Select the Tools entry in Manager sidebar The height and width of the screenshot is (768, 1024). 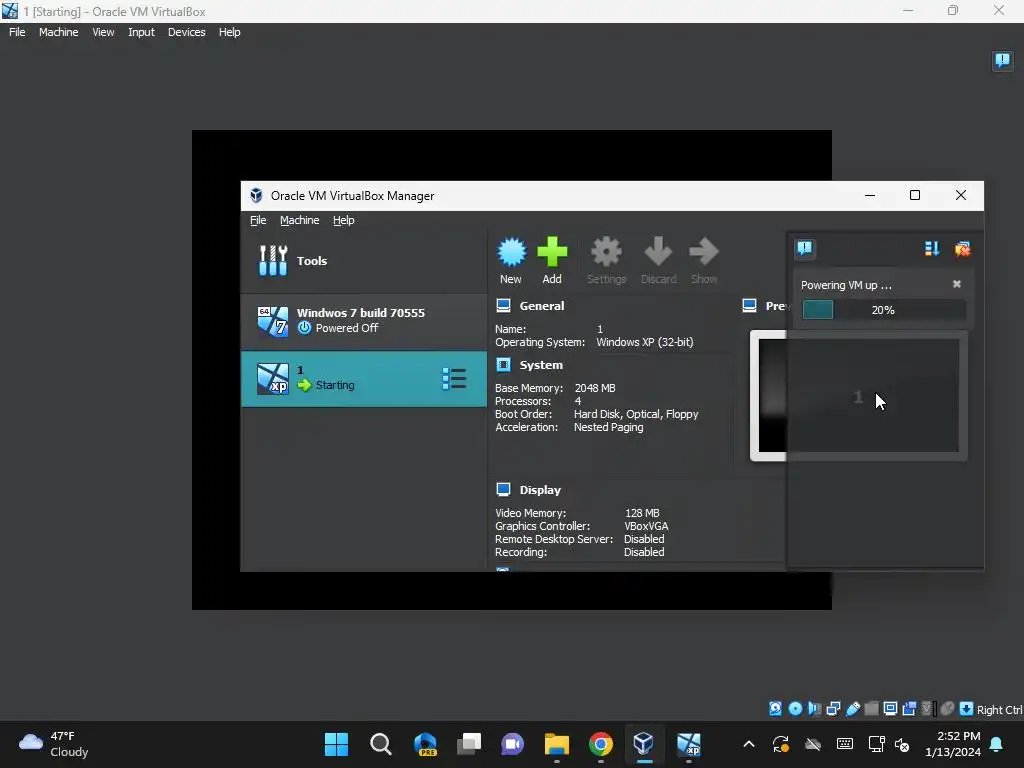[x=364, y=261]
